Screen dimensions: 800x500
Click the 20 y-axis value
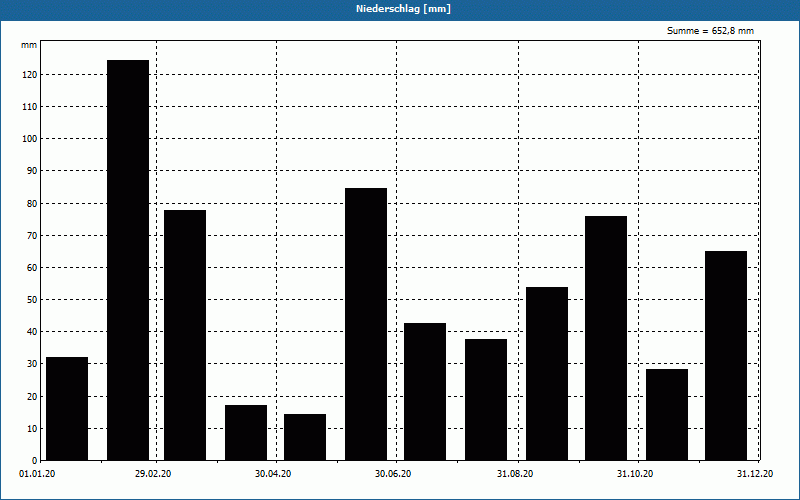click(x=32, y=396)
